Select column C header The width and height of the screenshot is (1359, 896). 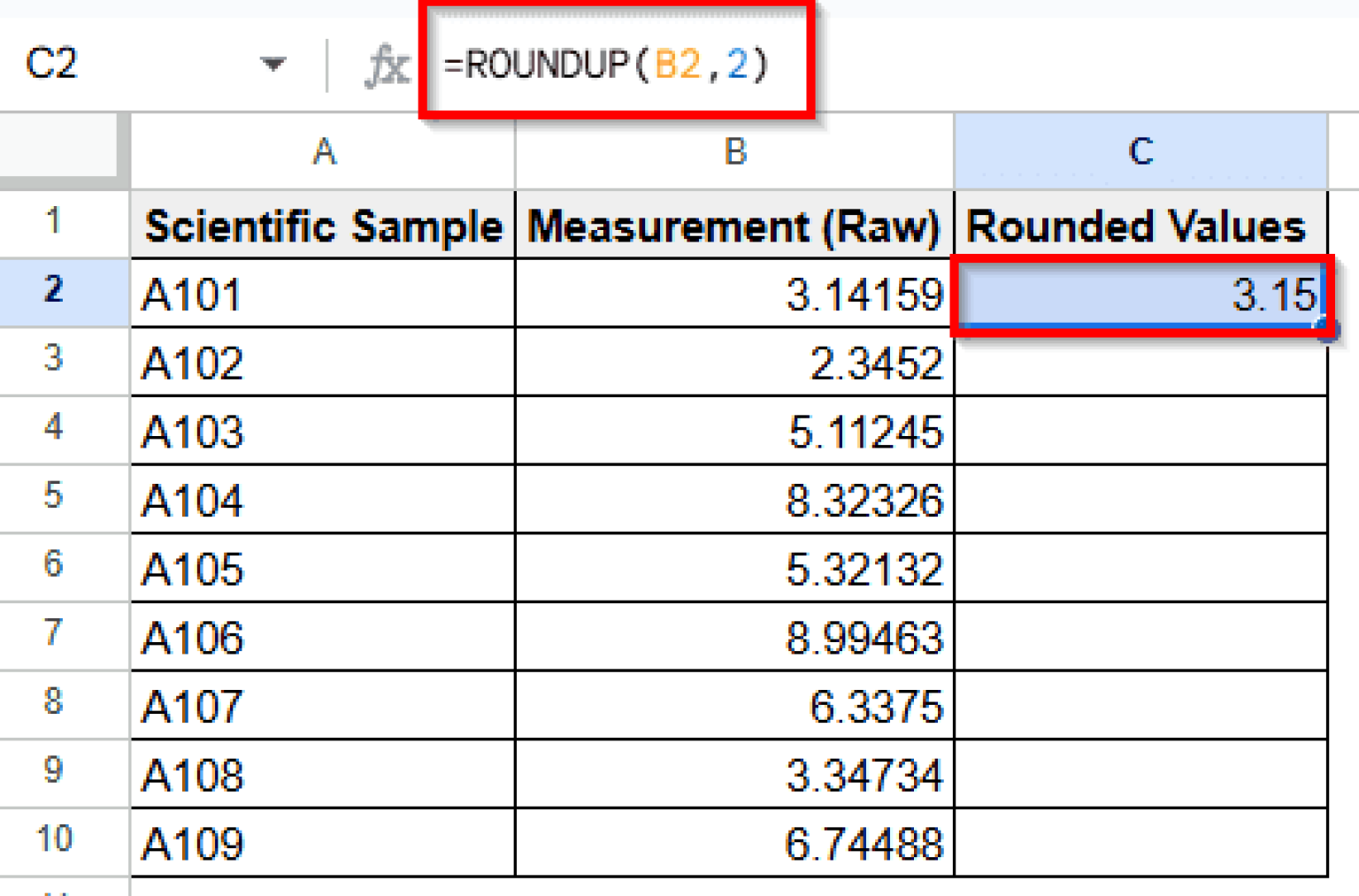1140,152
